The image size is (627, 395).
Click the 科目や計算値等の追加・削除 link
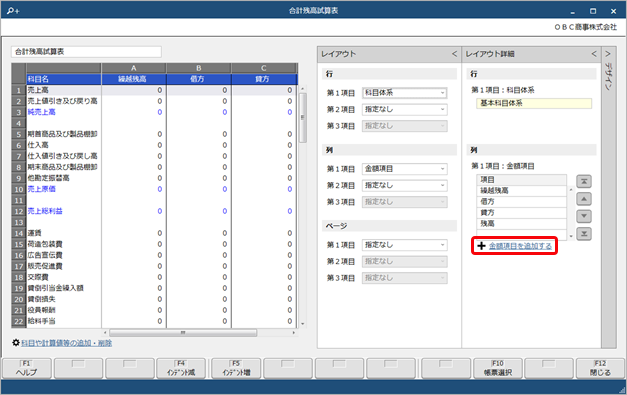pos(66,343)
